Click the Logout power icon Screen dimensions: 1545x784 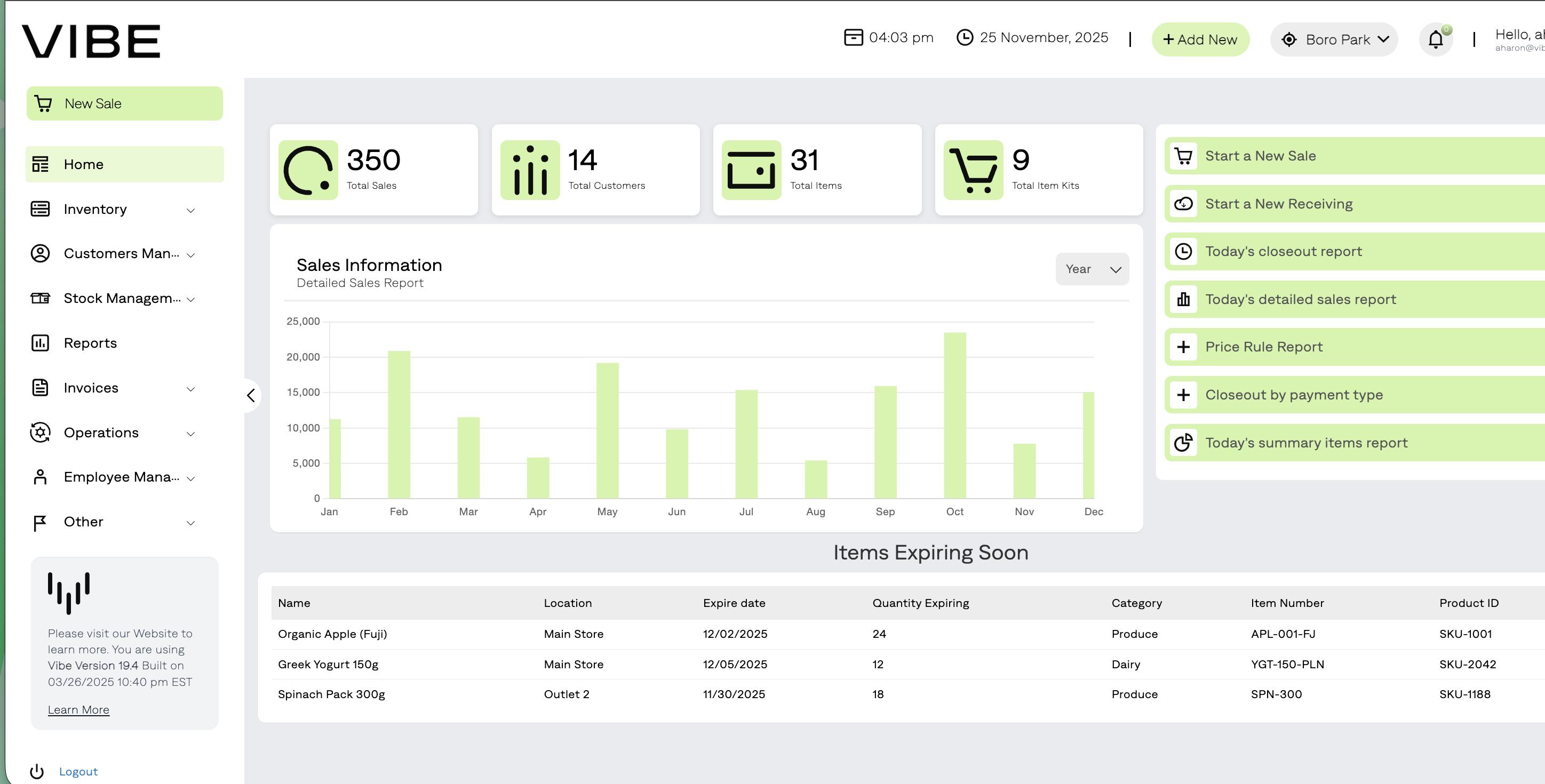coord(38,771)
